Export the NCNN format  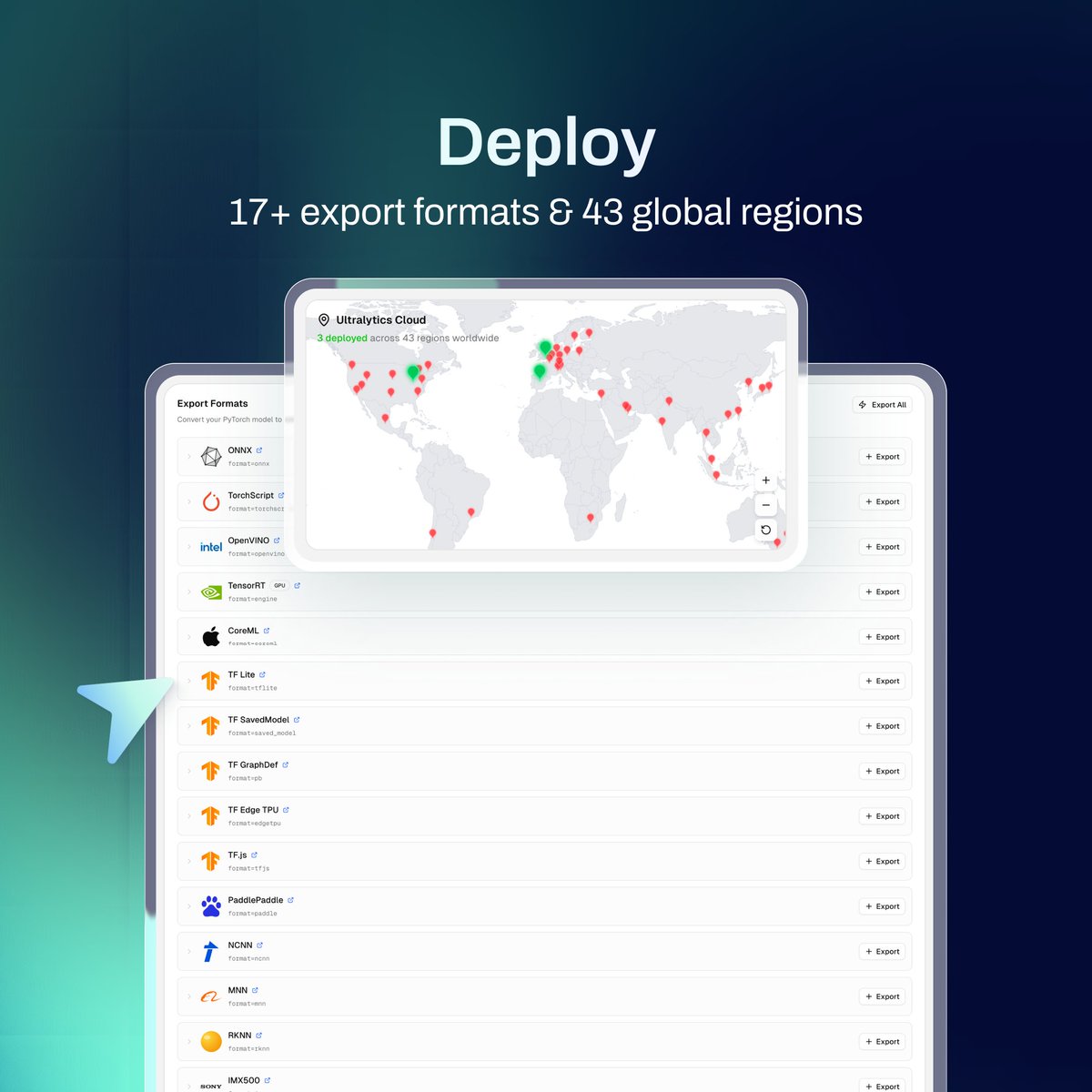coord(883,951)
